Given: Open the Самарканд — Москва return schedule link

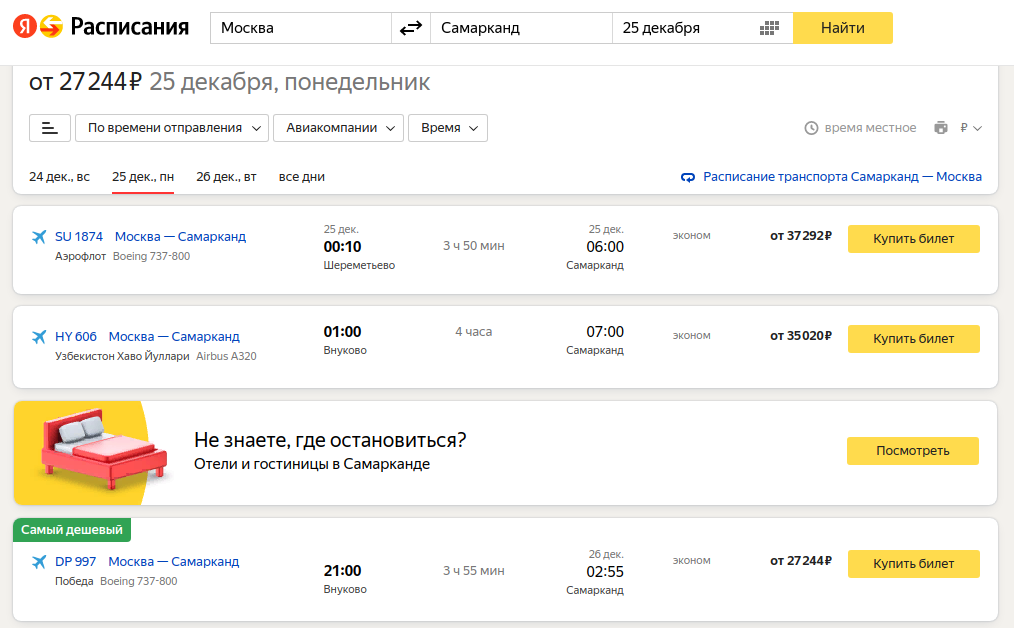Looking at the screenshot, I should (x=841, y=177).
